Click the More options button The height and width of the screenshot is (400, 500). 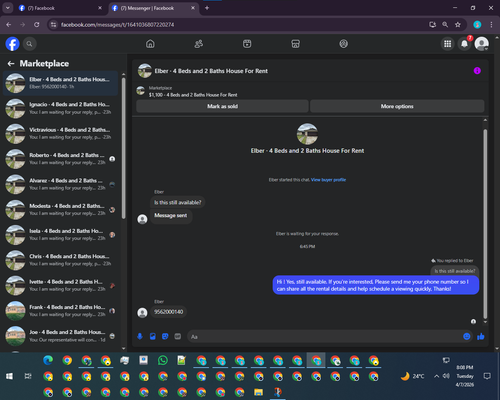pyautogui.click(x=397, y=106)
